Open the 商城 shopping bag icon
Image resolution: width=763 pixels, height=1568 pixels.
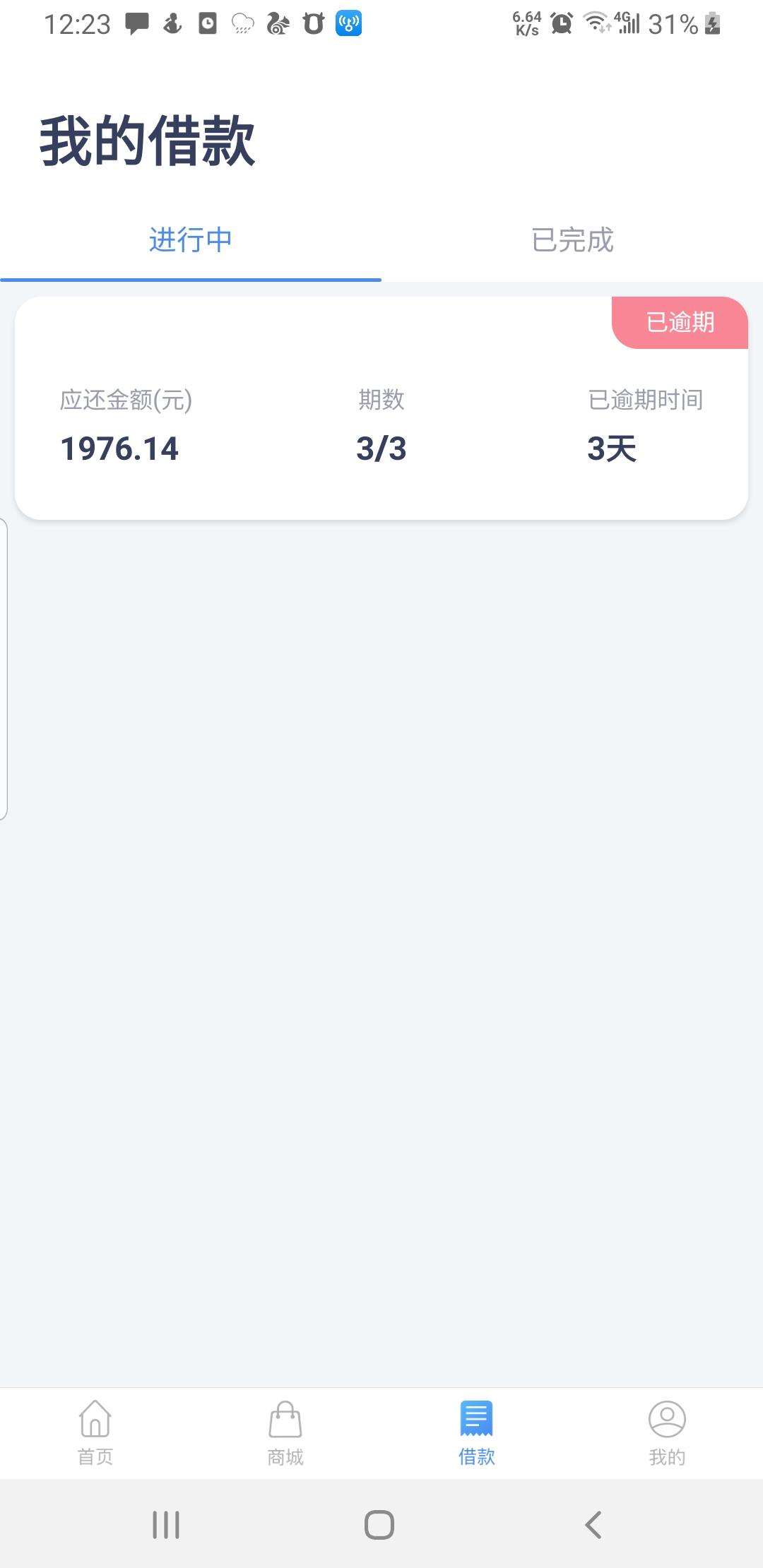[x=285, y=1420]
